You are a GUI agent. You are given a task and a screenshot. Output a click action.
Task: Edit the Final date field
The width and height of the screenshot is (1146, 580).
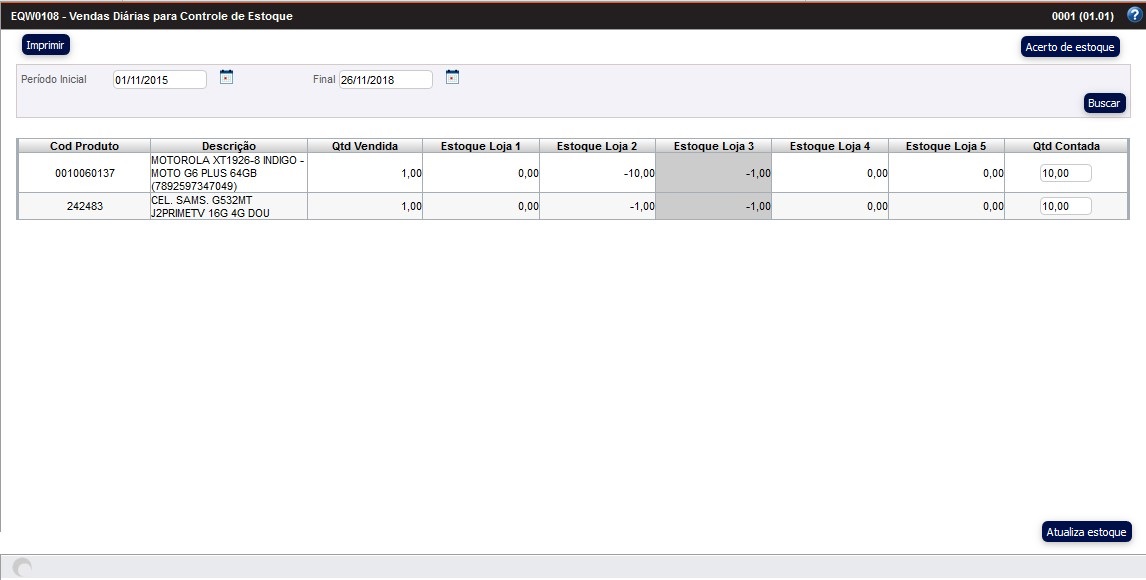(x=385, y=80)
